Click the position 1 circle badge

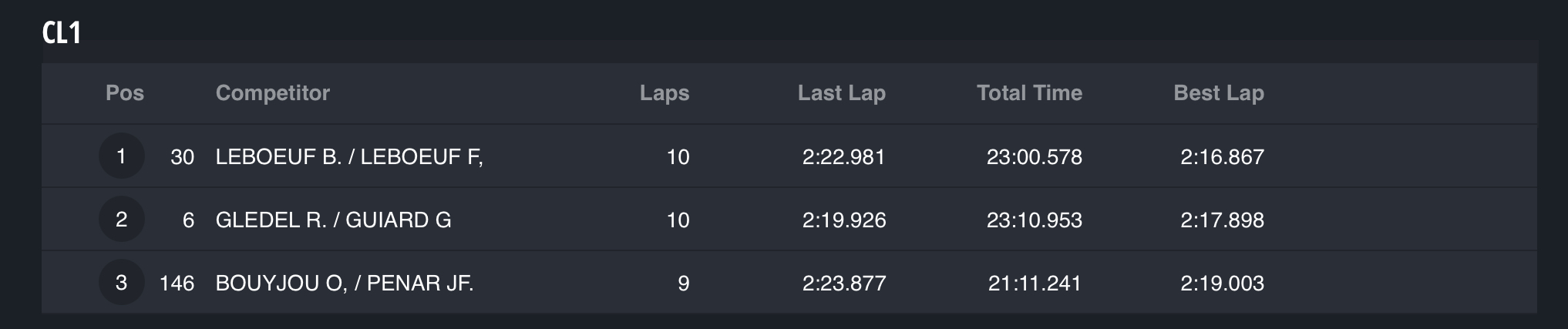click(x=121, y=156)
